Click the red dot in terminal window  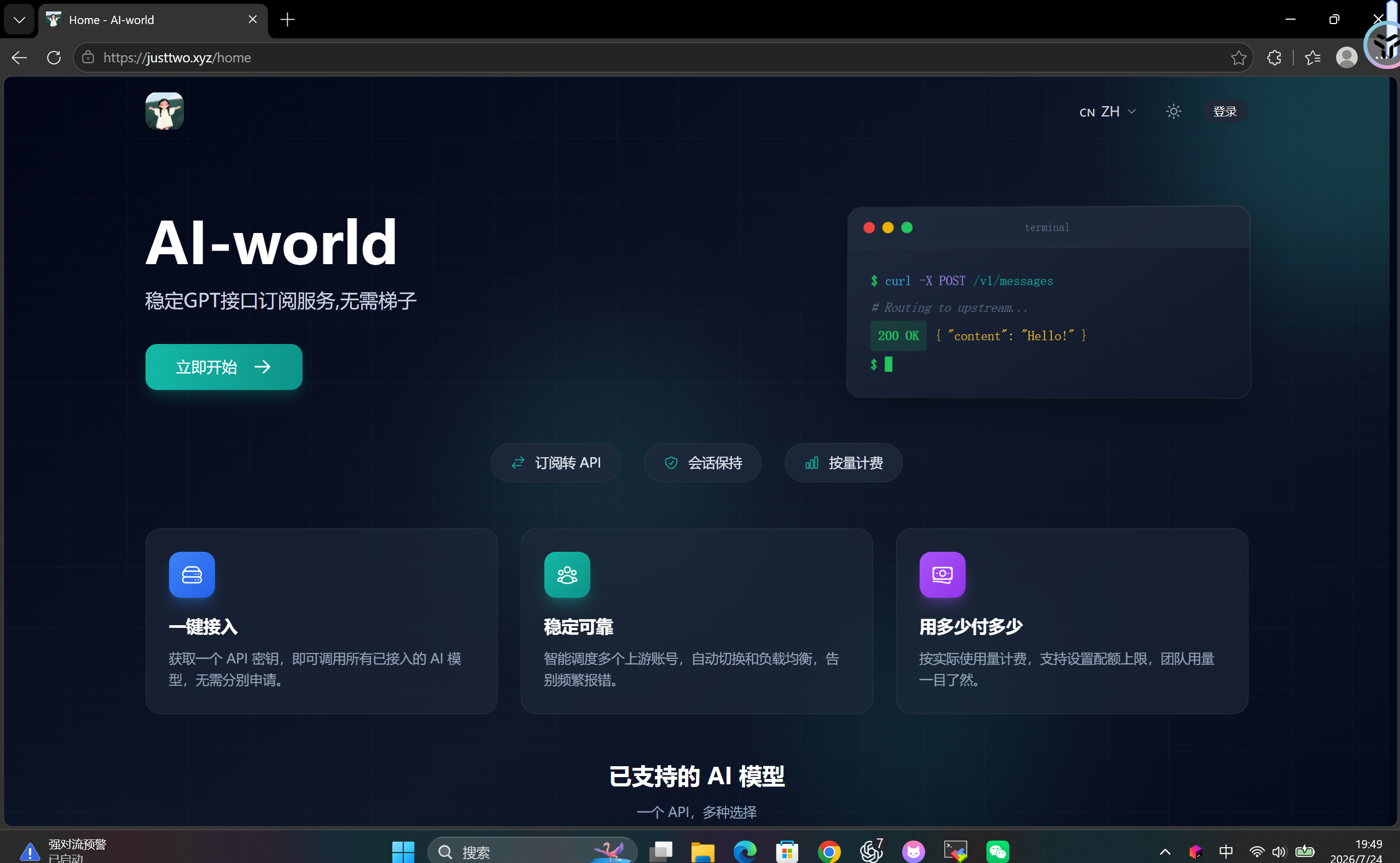coord(869,228)
